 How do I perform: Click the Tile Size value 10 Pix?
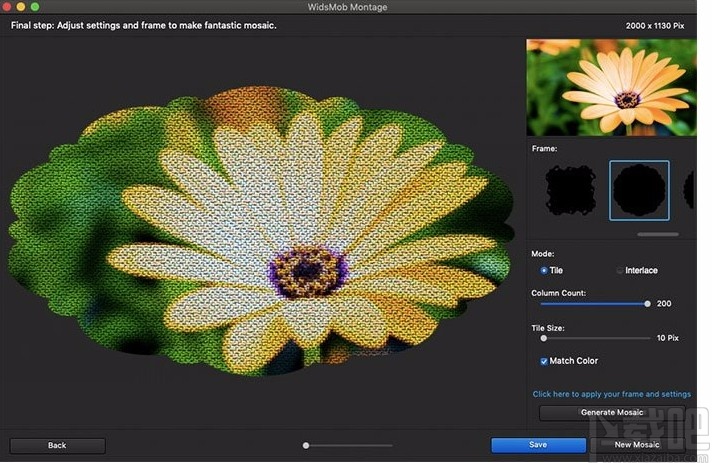click(x=668, y=338)
